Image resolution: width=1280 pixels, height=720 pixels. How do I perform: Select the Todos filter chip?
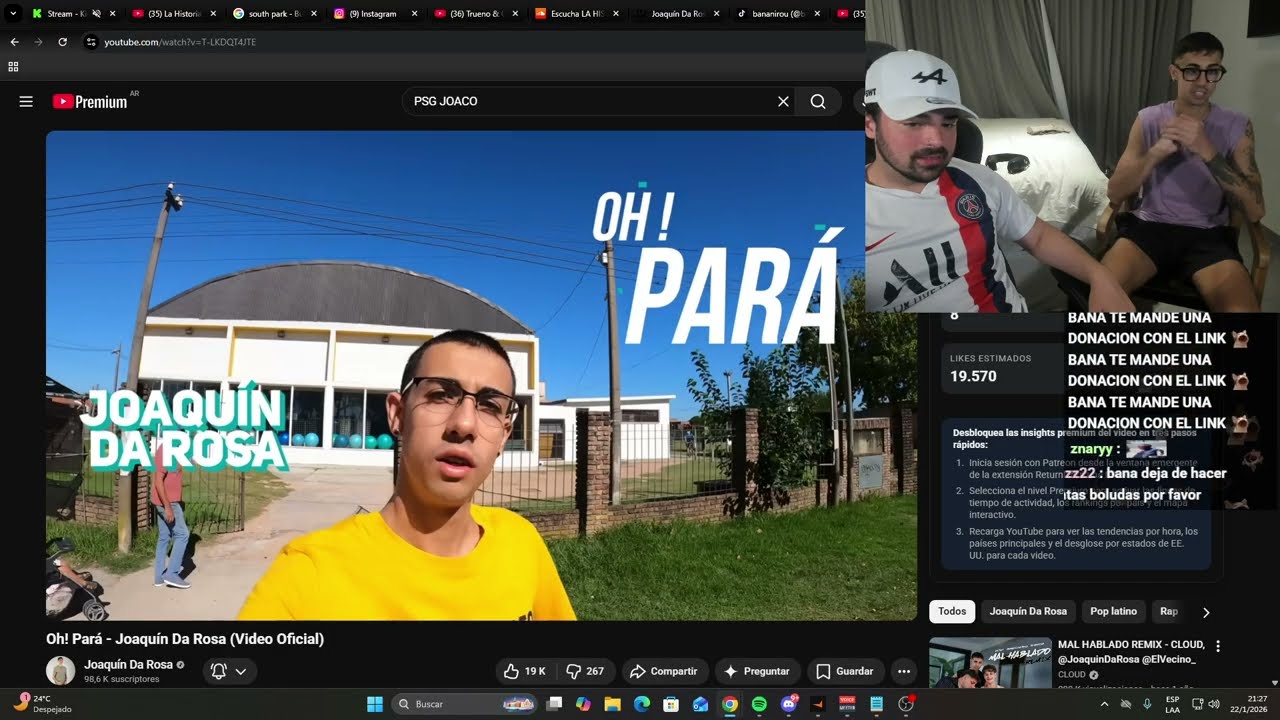952,611
